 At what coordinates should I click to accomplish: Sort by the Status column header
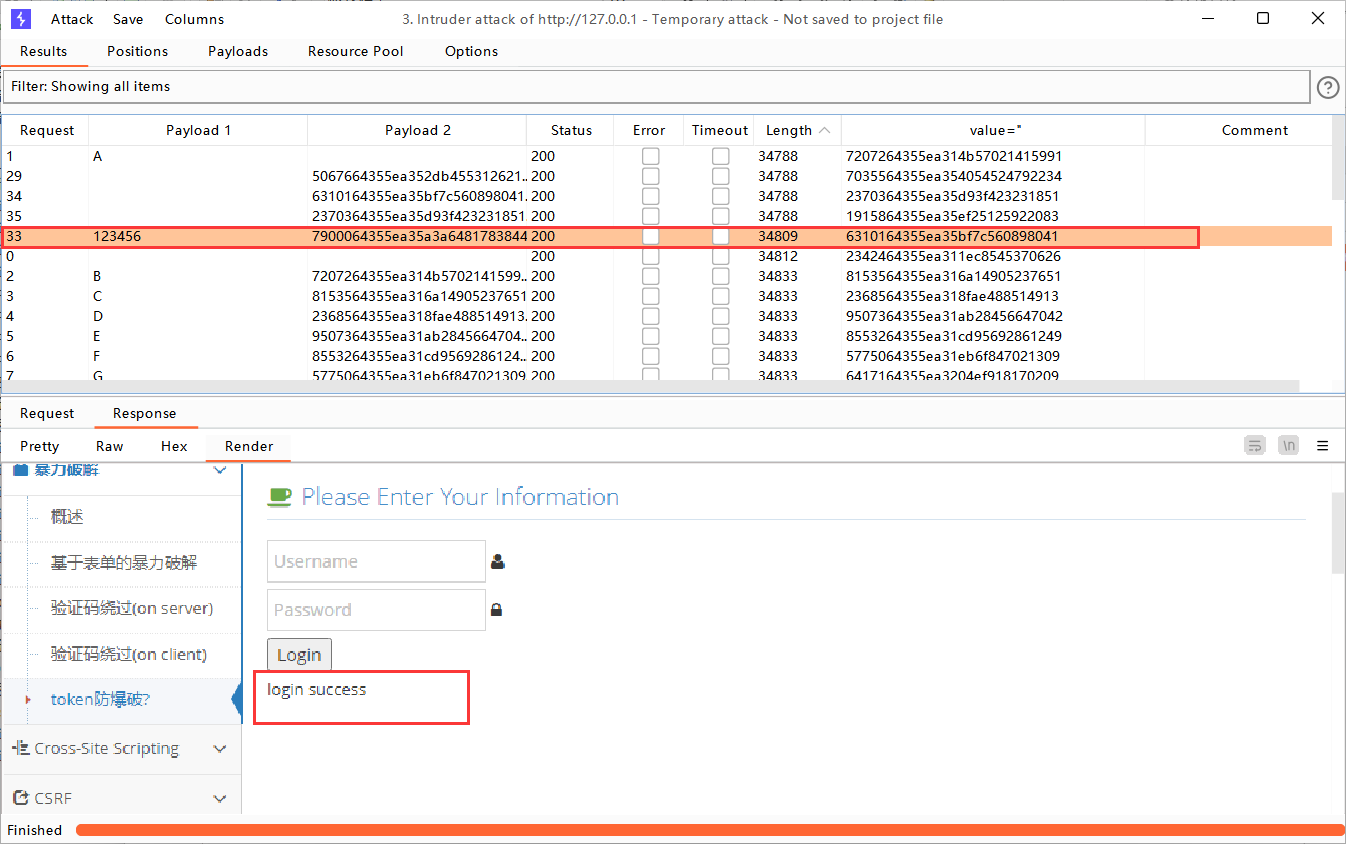571,130
